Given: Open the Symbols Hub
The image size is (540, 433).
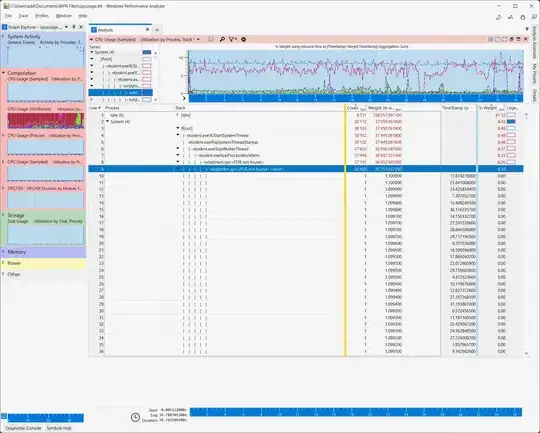Looking at the screenshot, I should tap(59, 428).
